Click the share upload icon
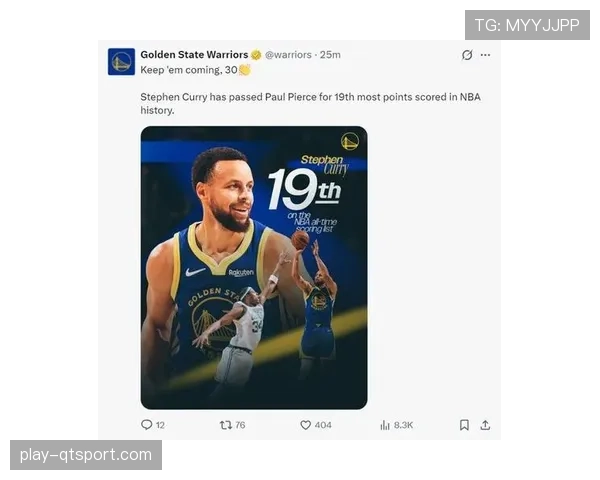The height and width of the screenshot is (480, 600). coord(485,425)
